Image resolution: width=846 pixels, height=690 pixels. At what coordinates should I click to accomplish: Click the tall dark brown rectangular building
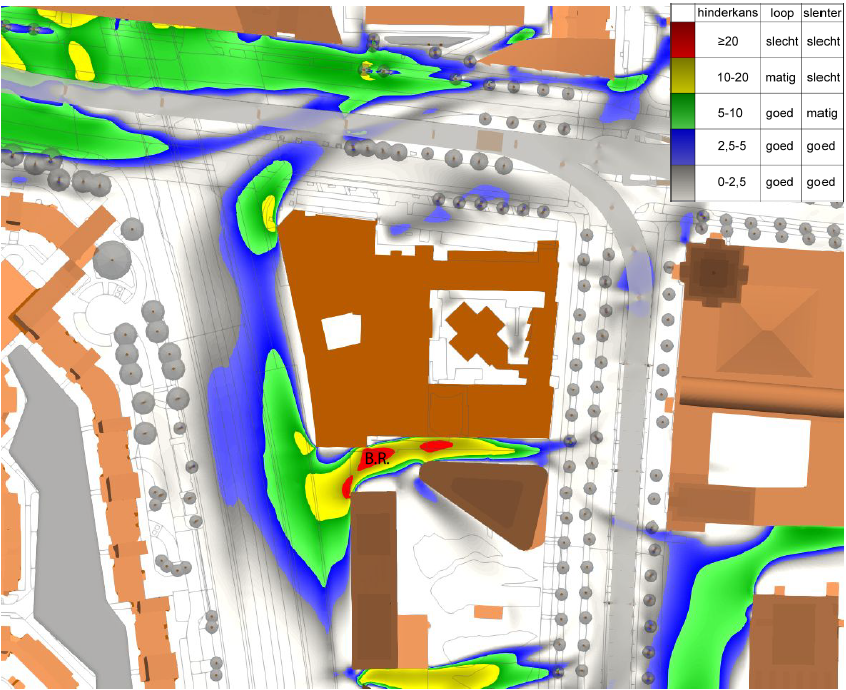[374, 580]
